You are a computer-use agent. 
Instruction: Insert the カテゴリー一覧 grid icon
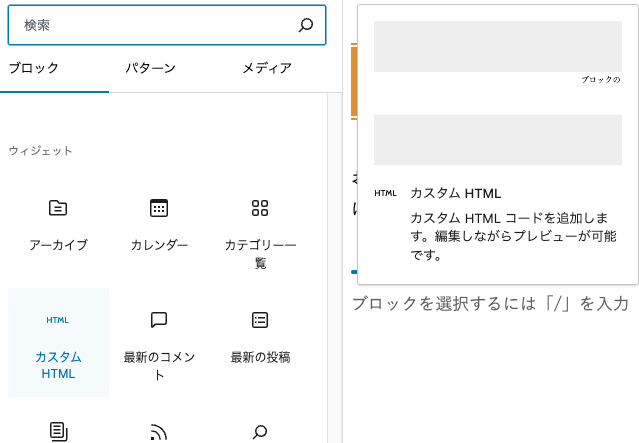pos(260,208)
